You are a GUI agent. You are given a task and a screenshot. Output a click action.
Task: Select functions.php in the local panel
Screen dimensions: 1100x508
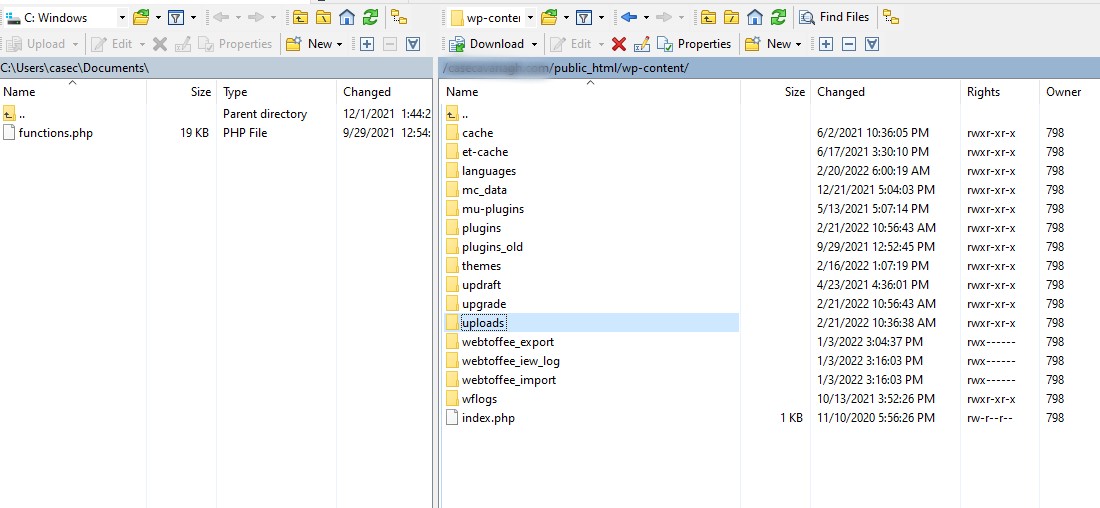coord(55,133)
